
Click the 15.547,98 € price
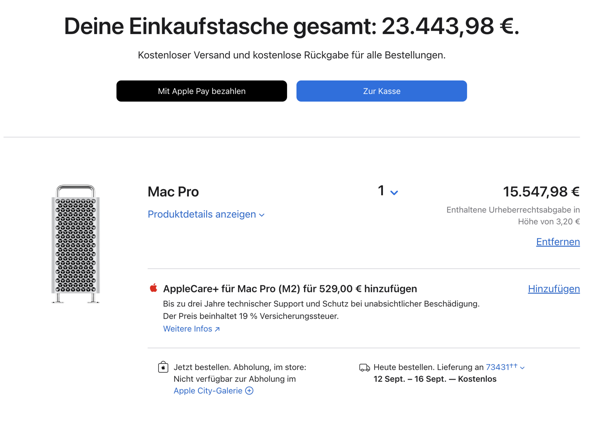click(541, 192)
